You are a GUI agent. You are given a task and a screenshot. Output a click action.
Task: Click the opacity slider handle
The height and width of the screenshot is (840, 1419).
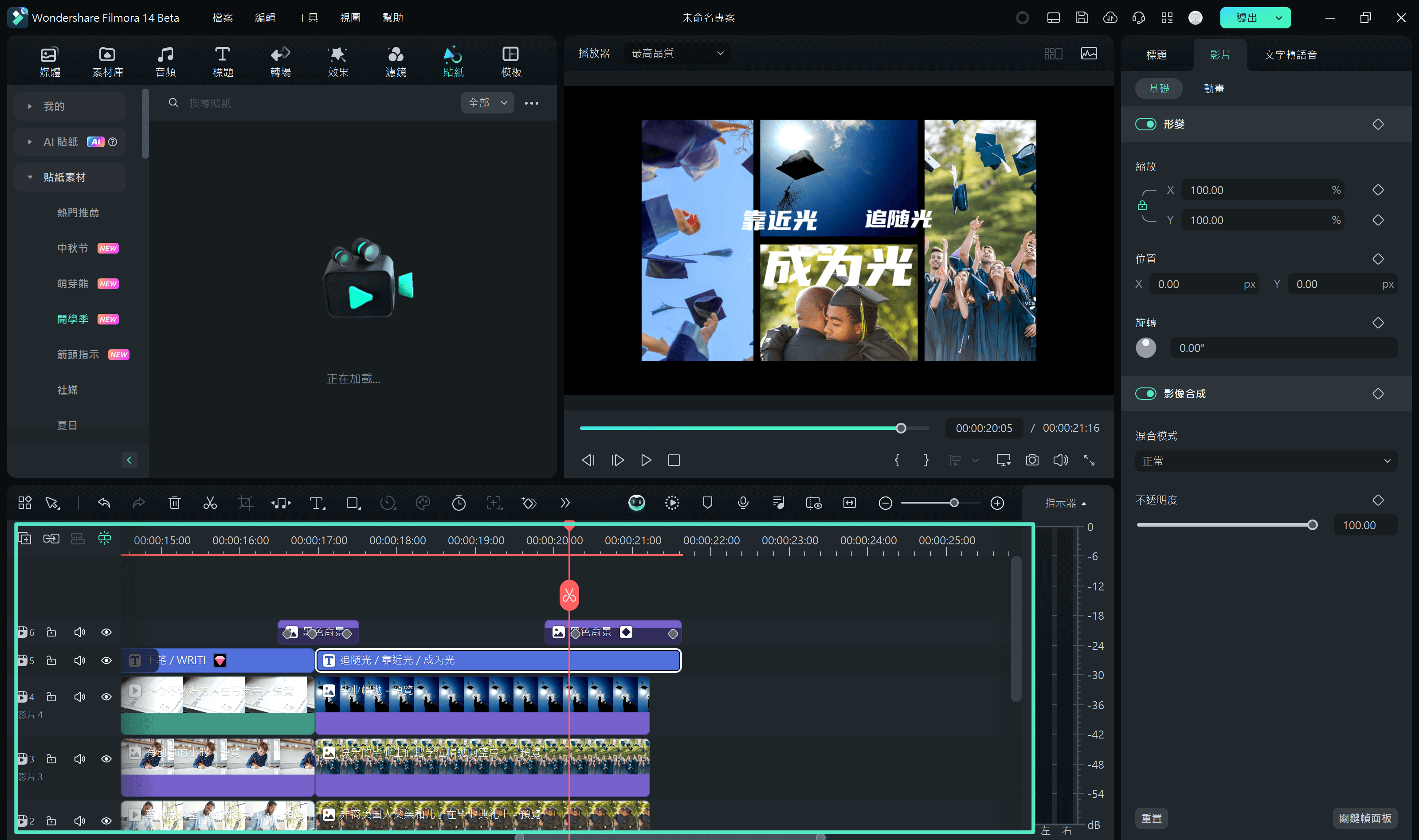pyautogui.click(x=1312, y=525)
